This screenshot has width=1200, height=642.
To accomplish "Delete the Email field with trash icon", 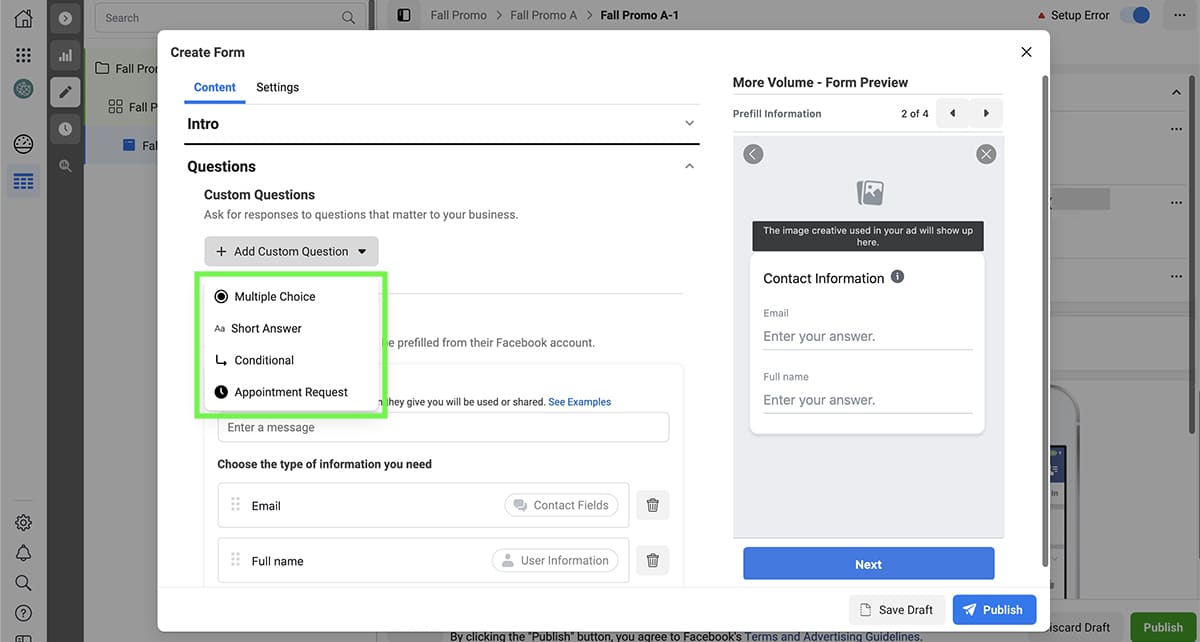I will click(x=652, y=506).
